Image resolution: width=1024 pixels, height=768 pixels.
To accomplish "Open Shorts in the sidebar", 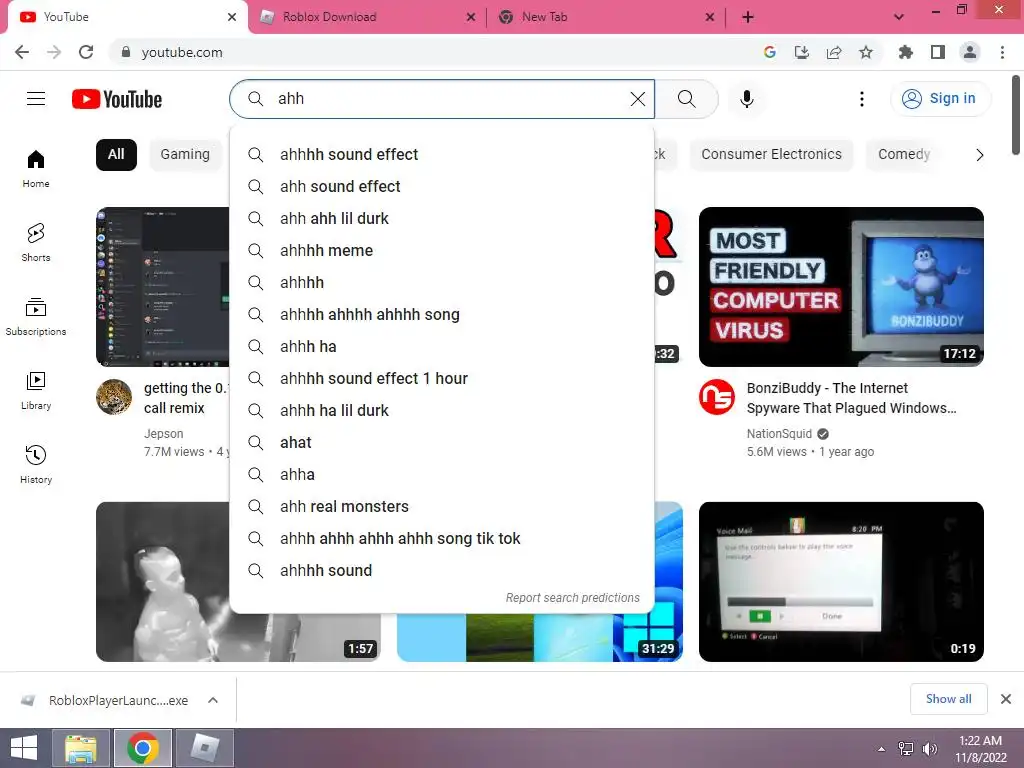I will coord(36,242).
